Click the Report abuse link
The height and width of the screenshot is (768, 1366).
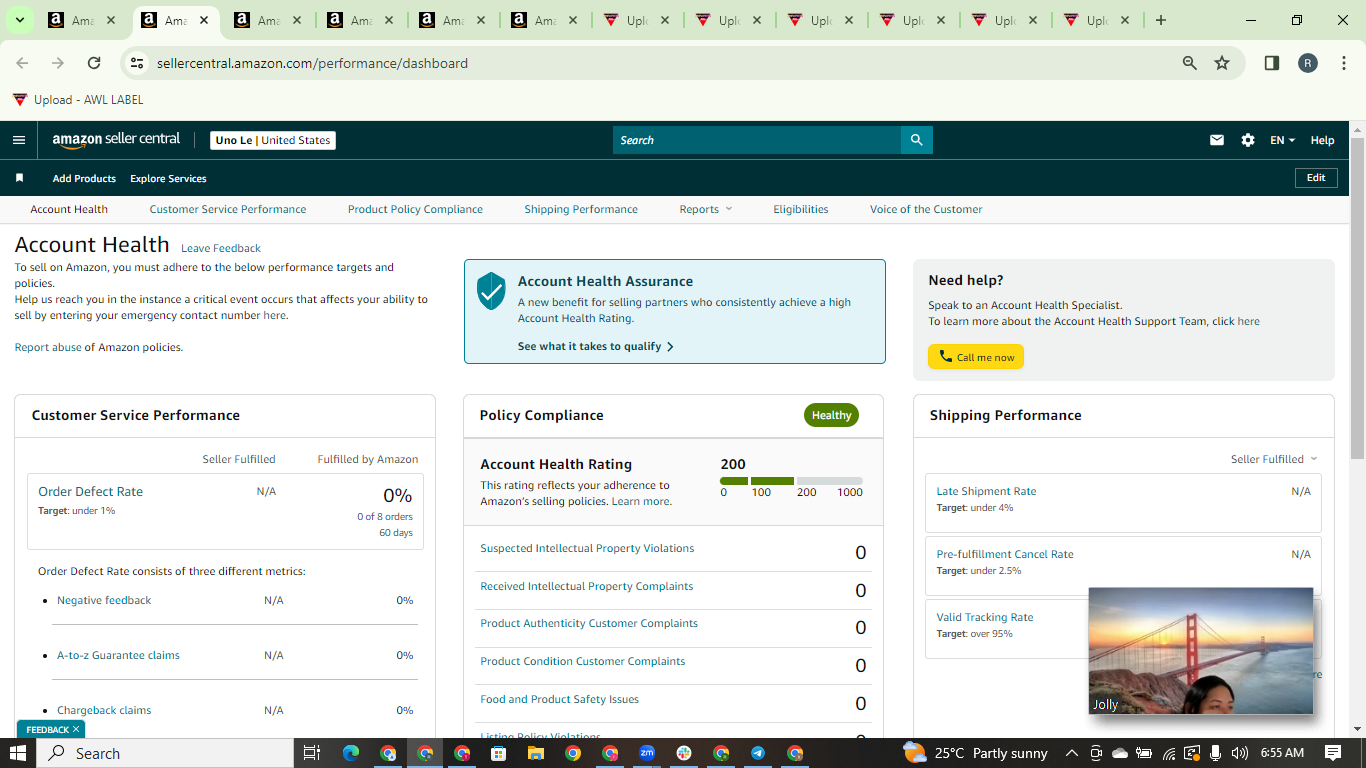coord(48,347)
